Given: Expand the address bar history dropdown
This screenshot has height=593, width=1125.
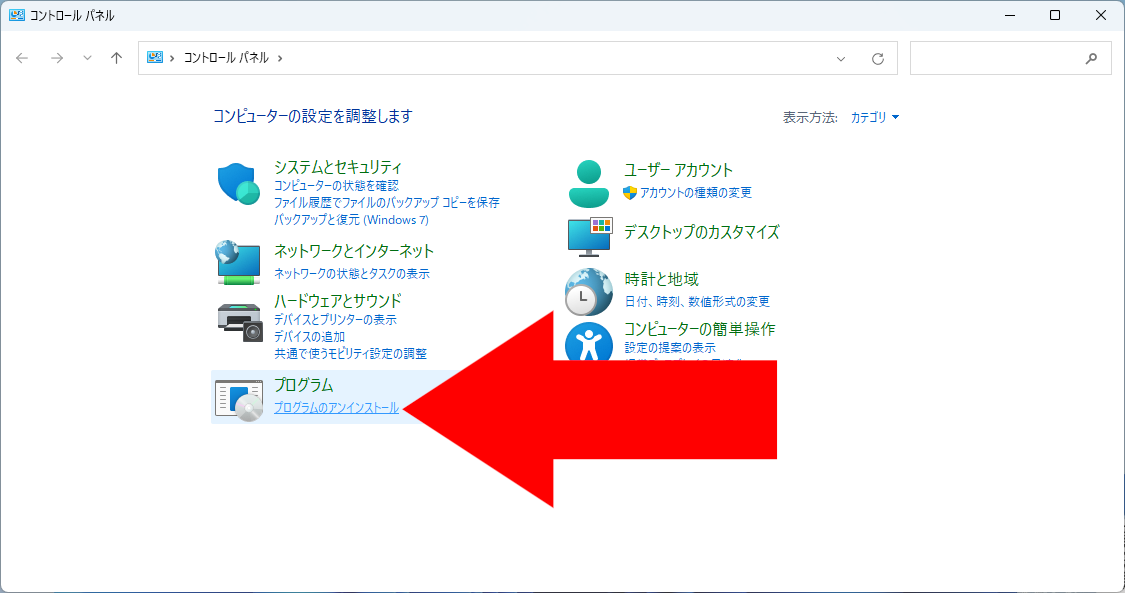Looking at the screenshot, I should pyautogui.click(x=840, y=58).
